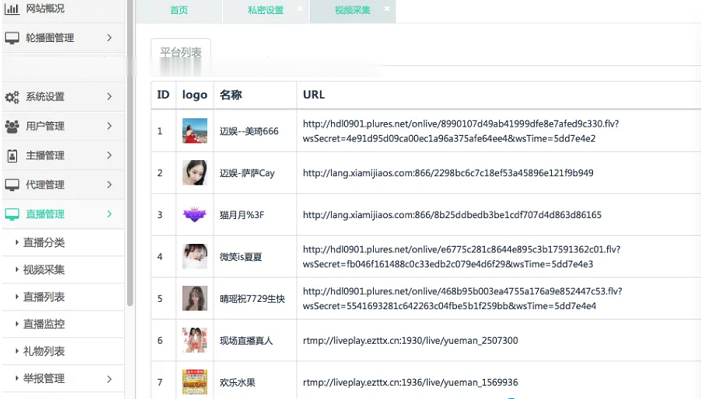The height and width of the screenshot is (399, 701).
Task: Close the 视频采集 tab
Action: coord(387,8)
